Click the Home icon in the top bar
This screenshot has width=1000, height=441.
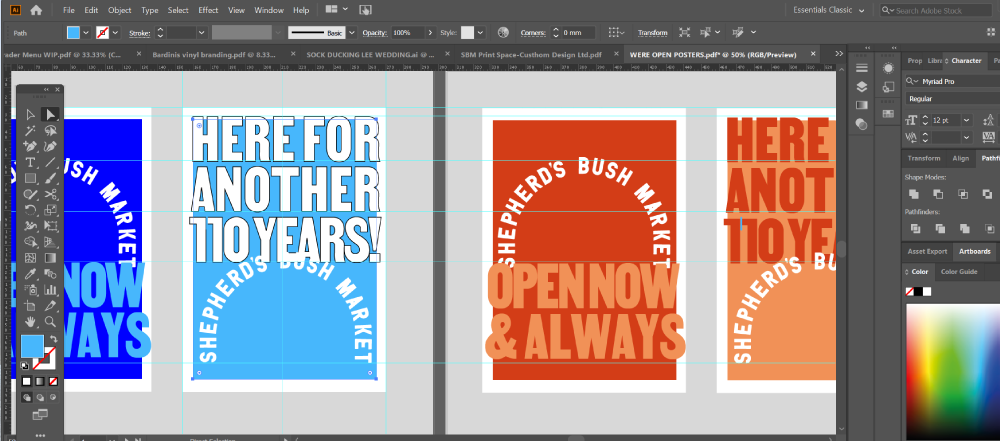tap(36, 10)
